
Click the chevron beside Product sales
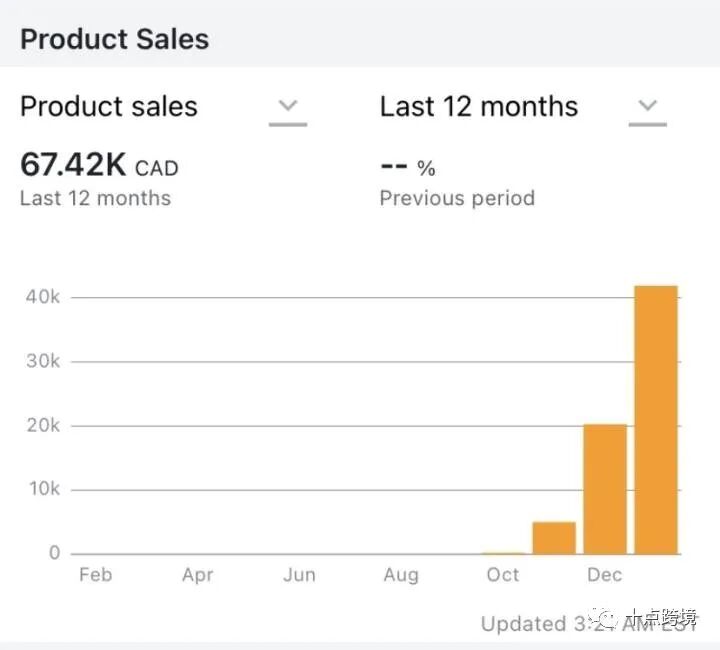pyautogui.click(x=288, y=106)
